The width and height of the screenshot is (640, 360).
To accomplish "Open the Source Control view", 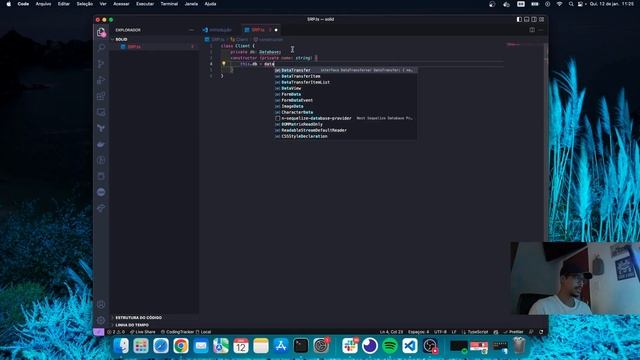I will click(x=101, y=64).
